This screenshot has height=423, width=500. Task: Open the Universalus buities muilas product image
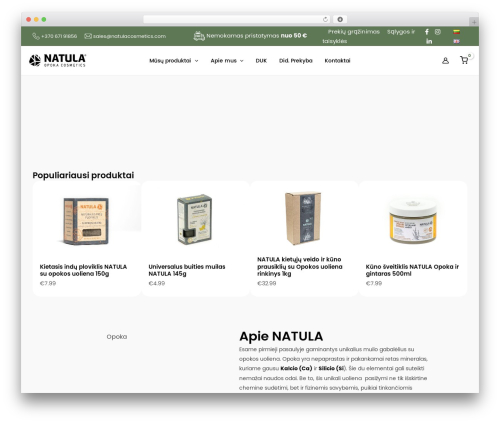[x=195, y=220]
